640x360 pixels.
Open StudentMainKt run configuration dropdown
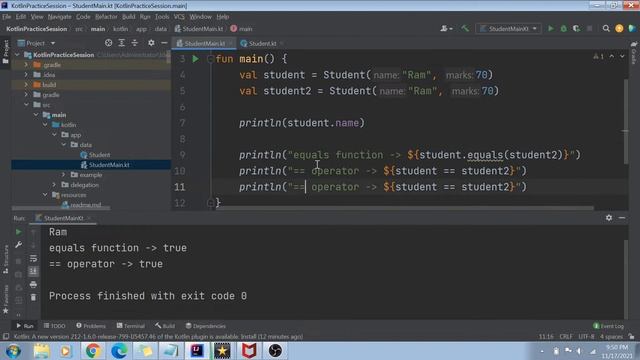(x=509, y=29)
